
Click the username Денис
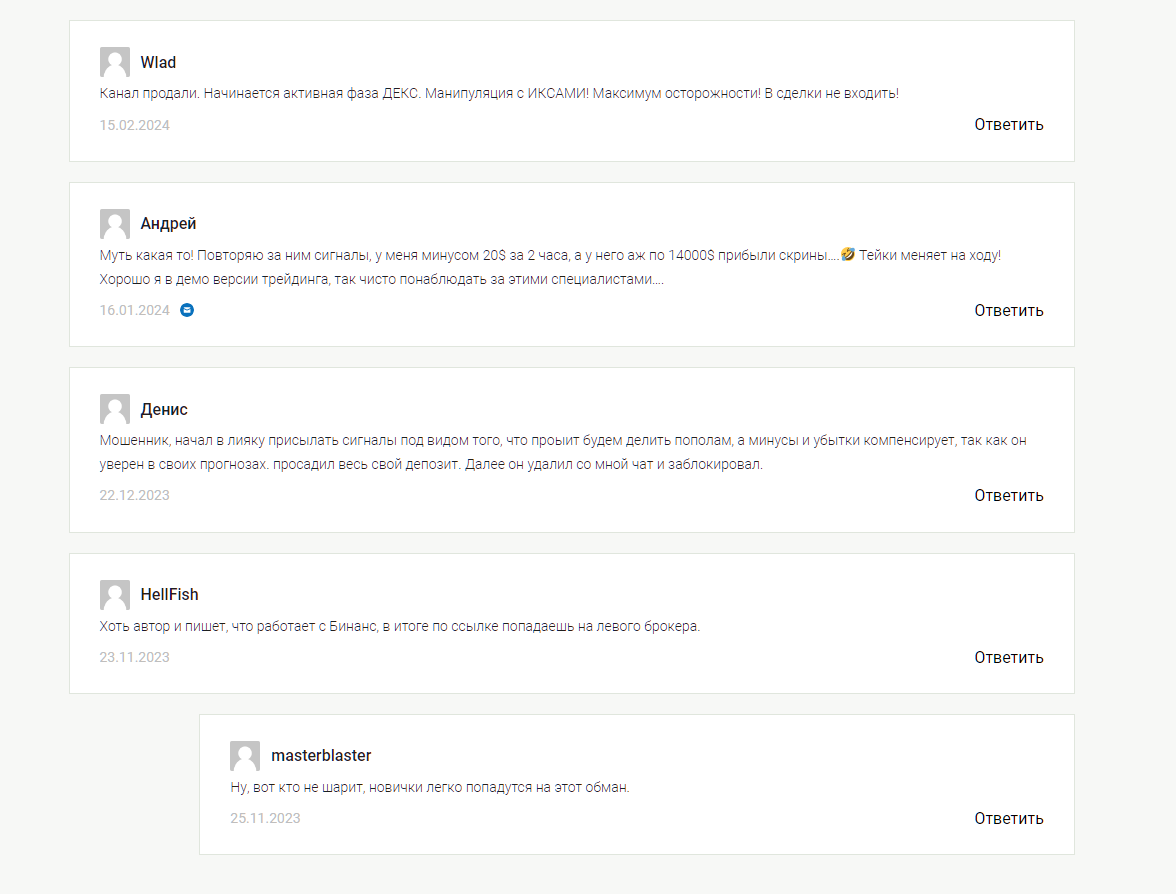(x=164, y=409)
